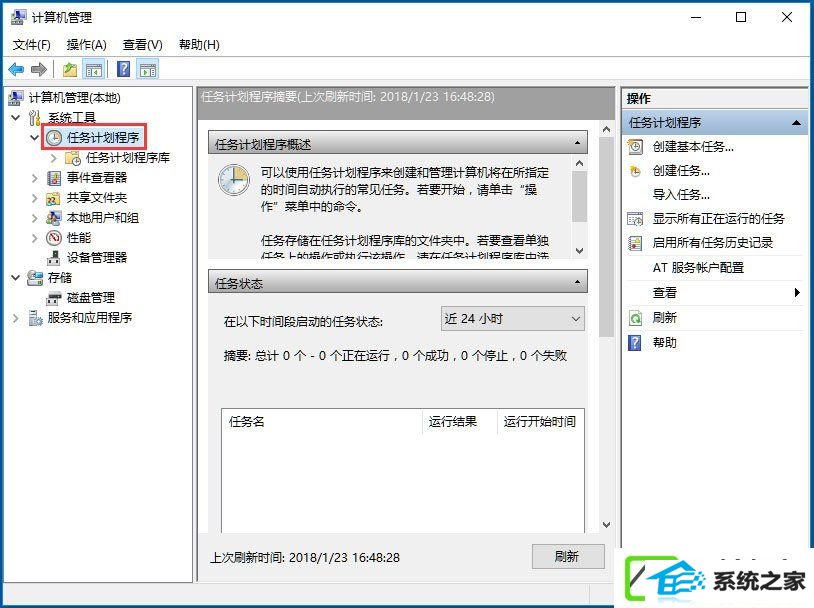Toggle the show/hide console tree icon

point(94,69)
